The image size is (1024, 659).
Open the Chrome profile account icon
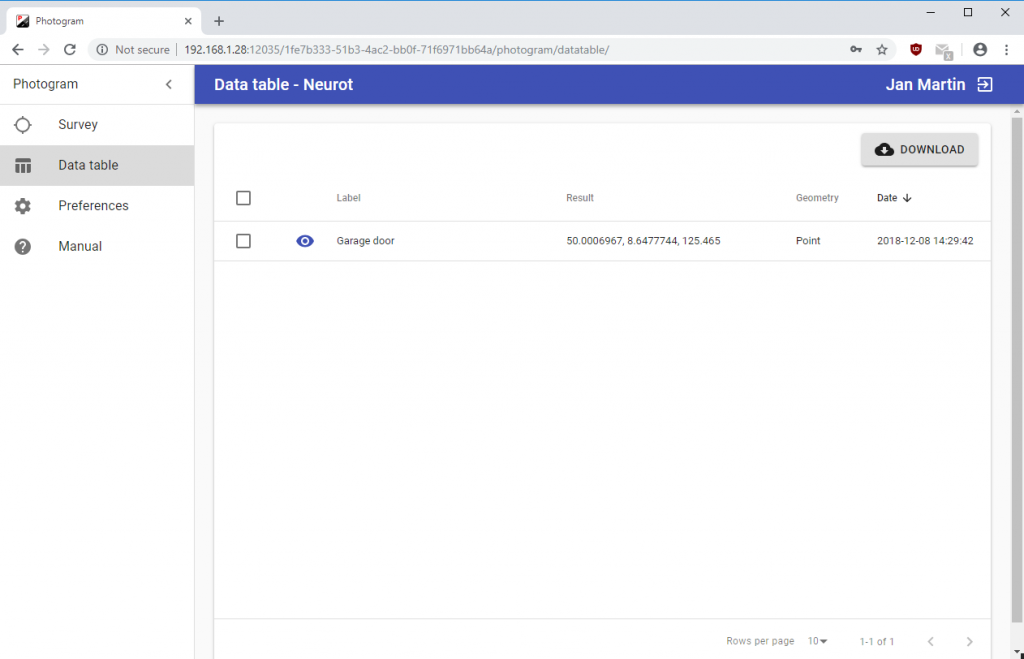980,49
